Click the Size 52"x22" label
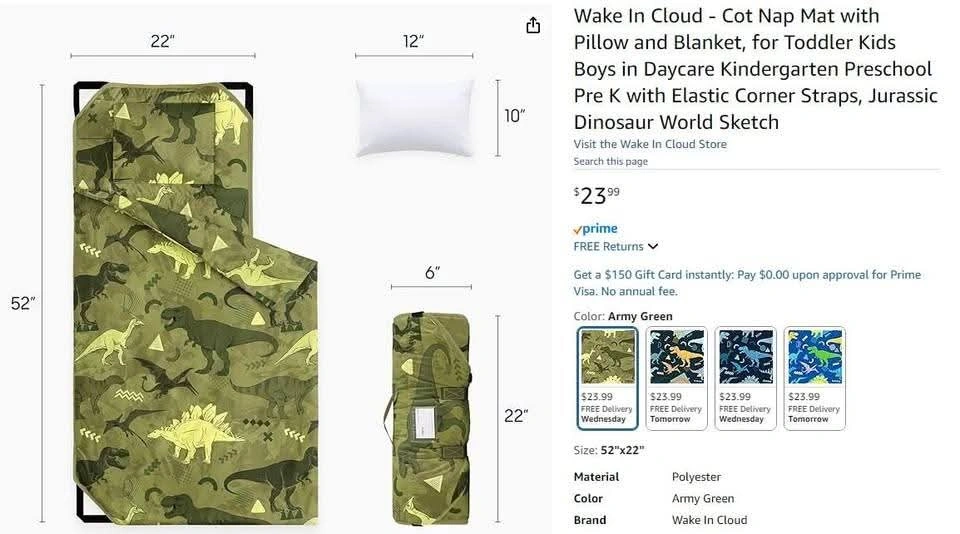Screen dimensions: 960x534 (609, 450)
